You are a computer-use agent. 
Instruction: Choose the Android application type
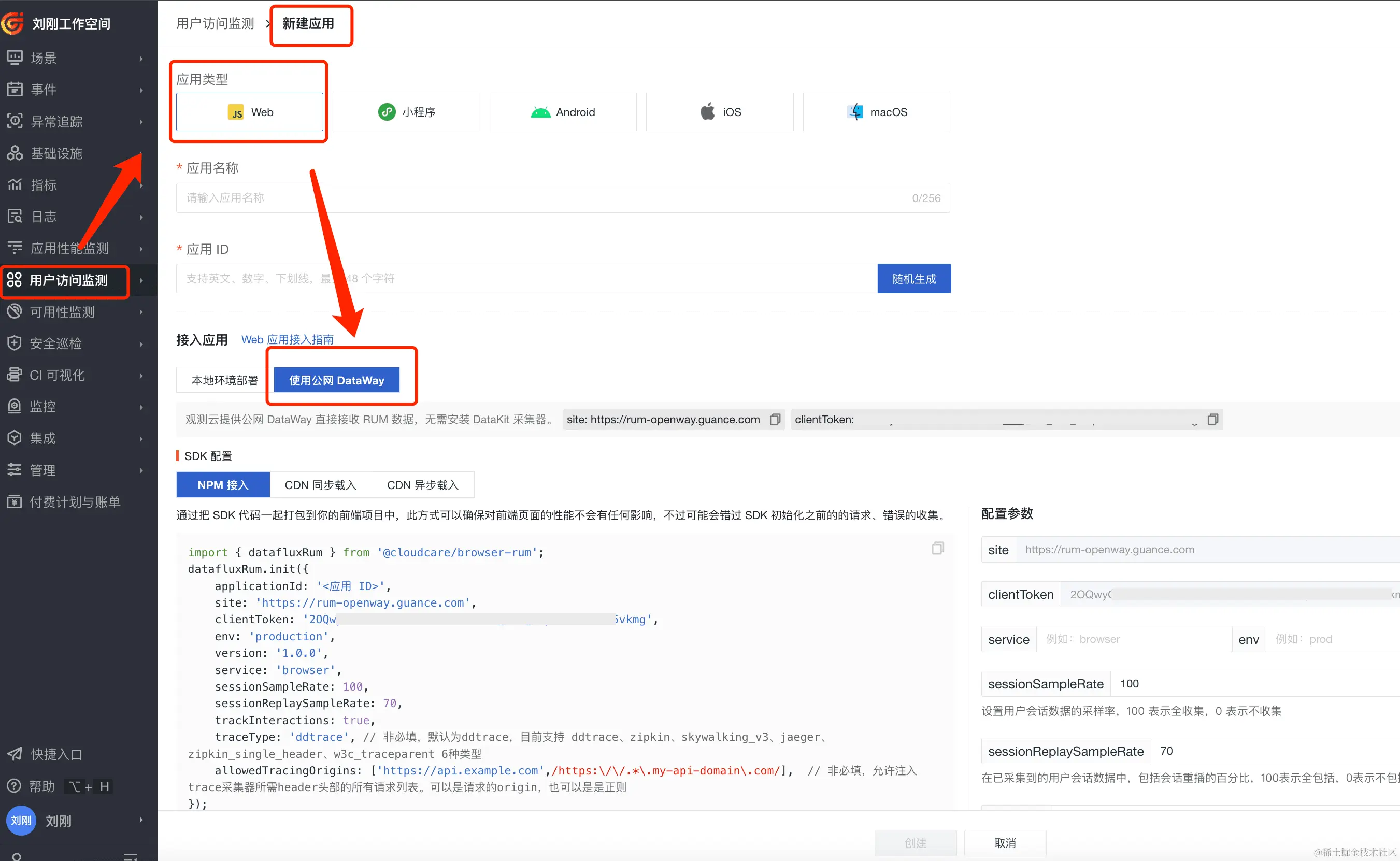point(563,112)
